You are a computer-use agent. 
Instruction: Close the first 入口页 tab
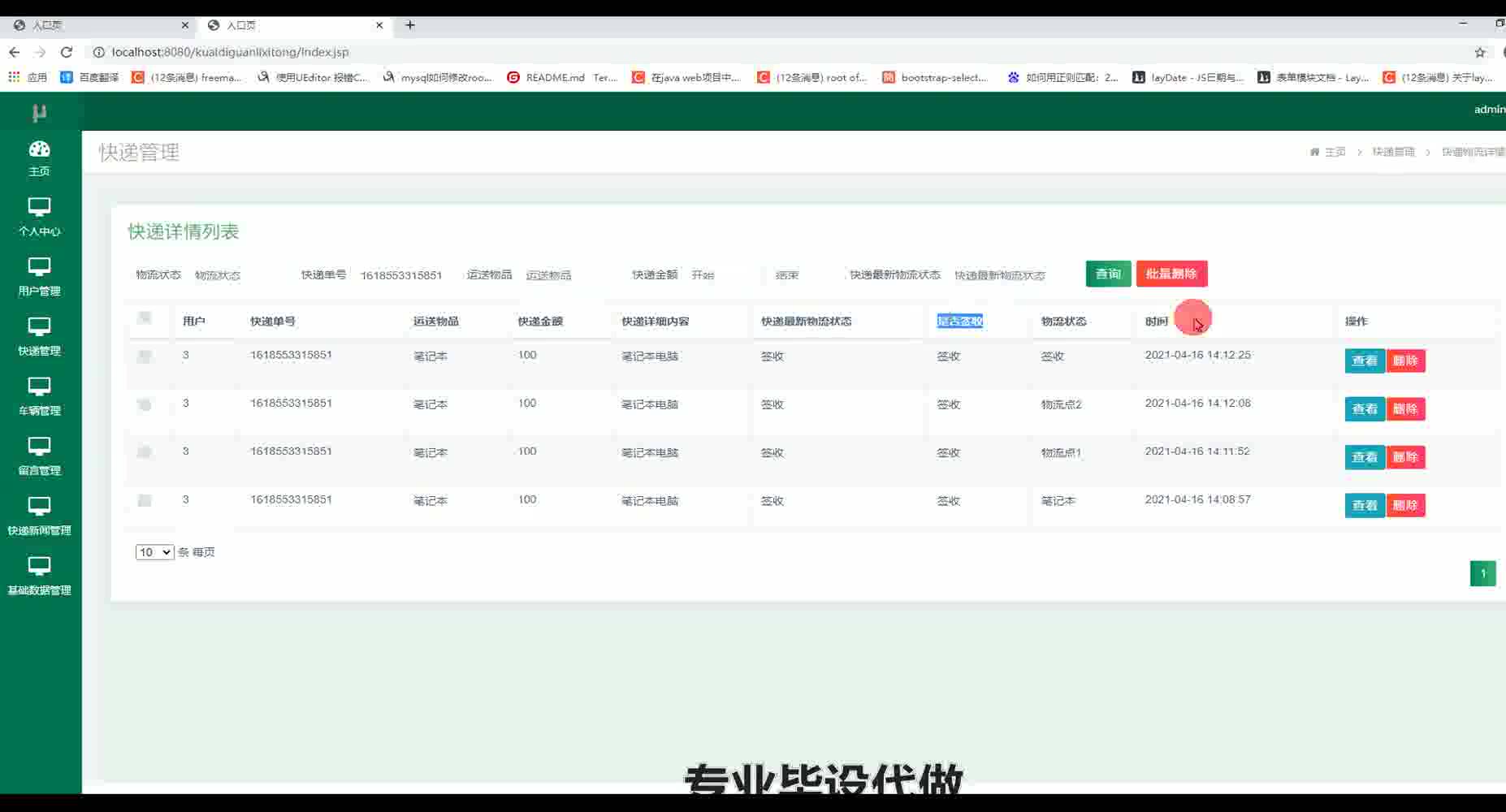[184, 25]
